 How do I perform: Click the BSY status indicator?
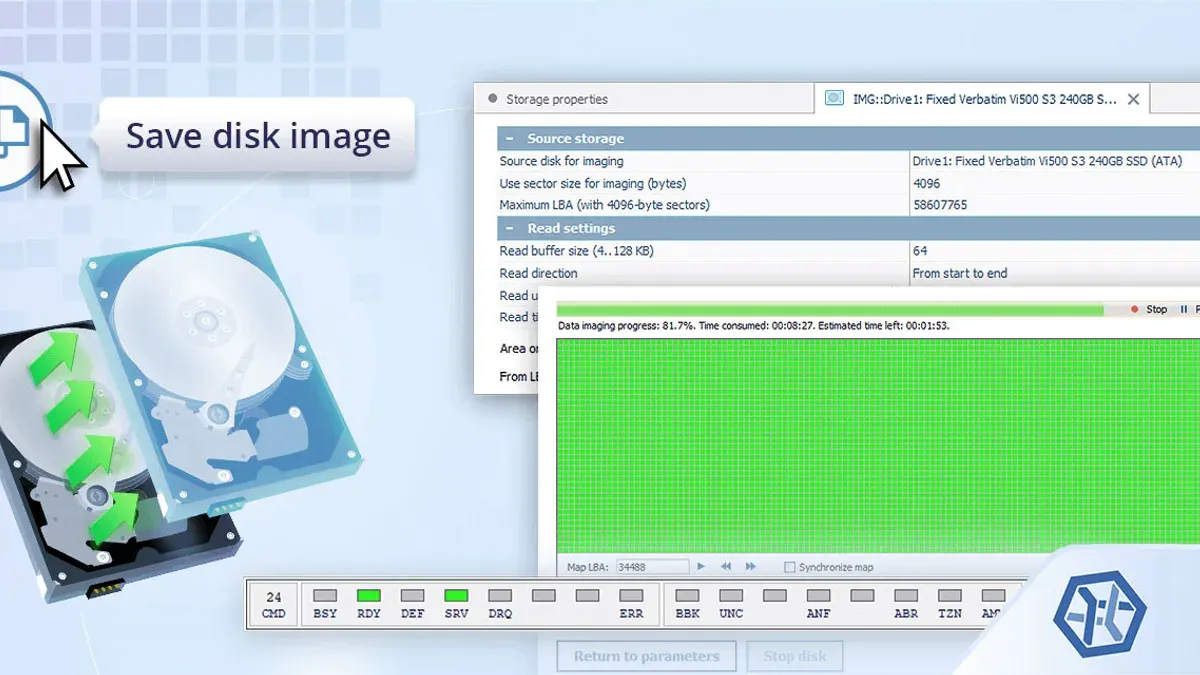tap(325, 596)
